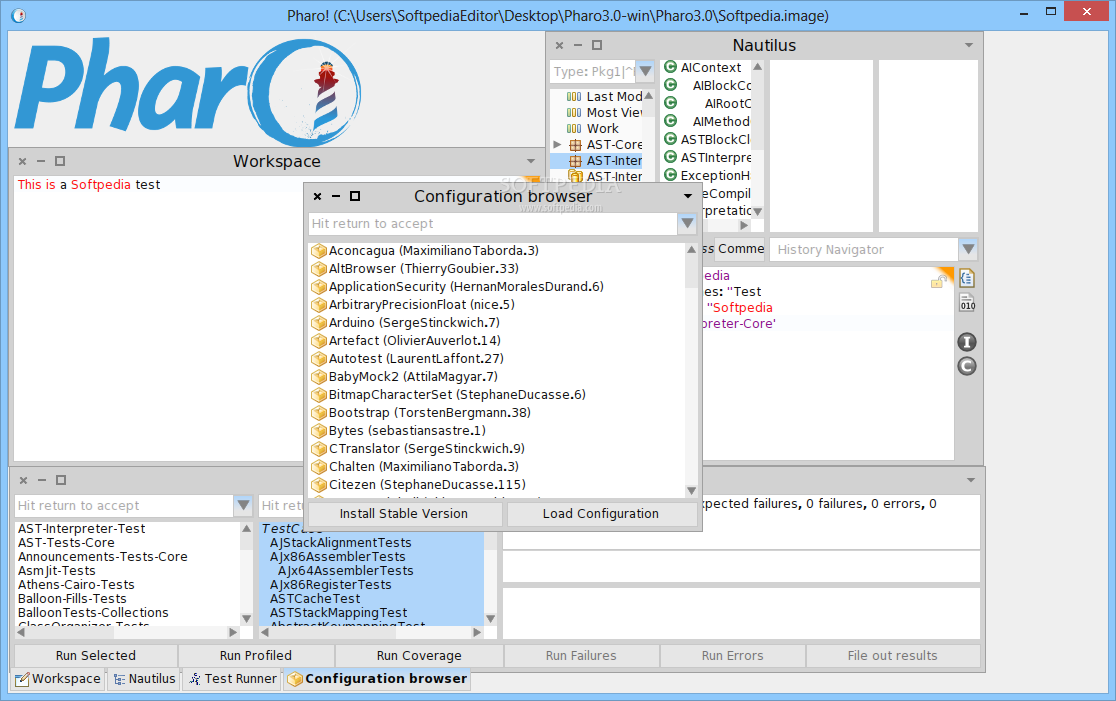Click File out results button
The width and height of the screenshot is (1116, 701).
pos(893,655)
